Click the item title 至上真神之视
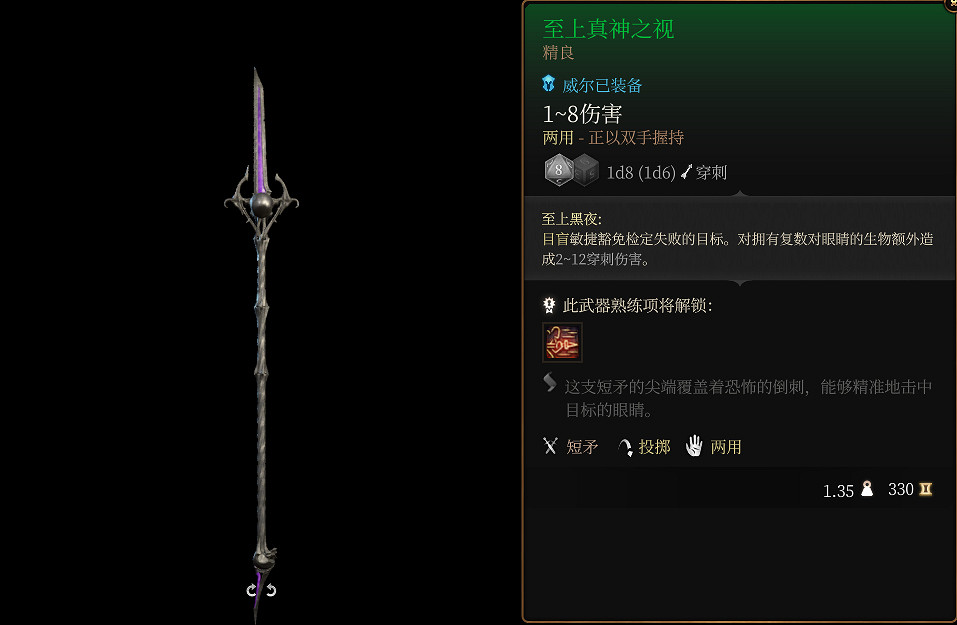Image resolution: width=957 pixels, height=625 pixels. (608, 29)
